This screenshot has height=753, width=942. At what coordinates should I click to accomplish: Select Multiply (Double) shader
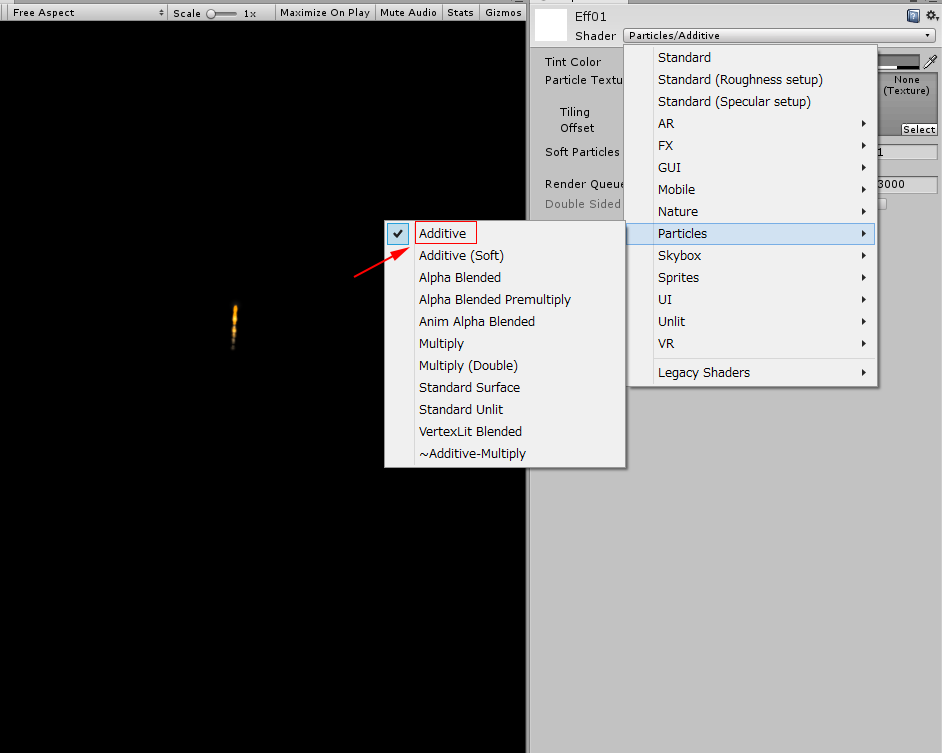(505, 365)
